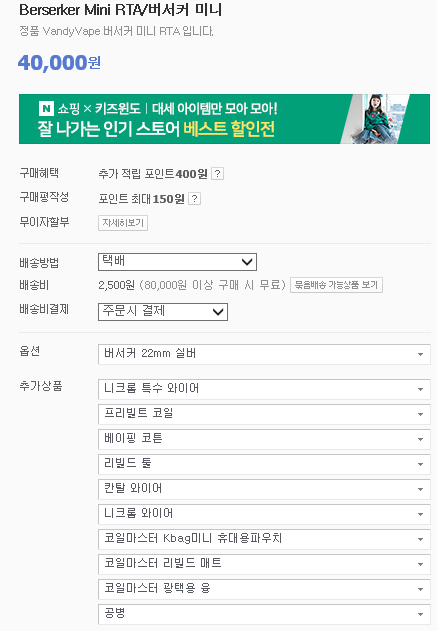437x631 pixels.
Task: Click the green N shopping logo in banner
Action: pyautogui.click(x=46, y=108)
